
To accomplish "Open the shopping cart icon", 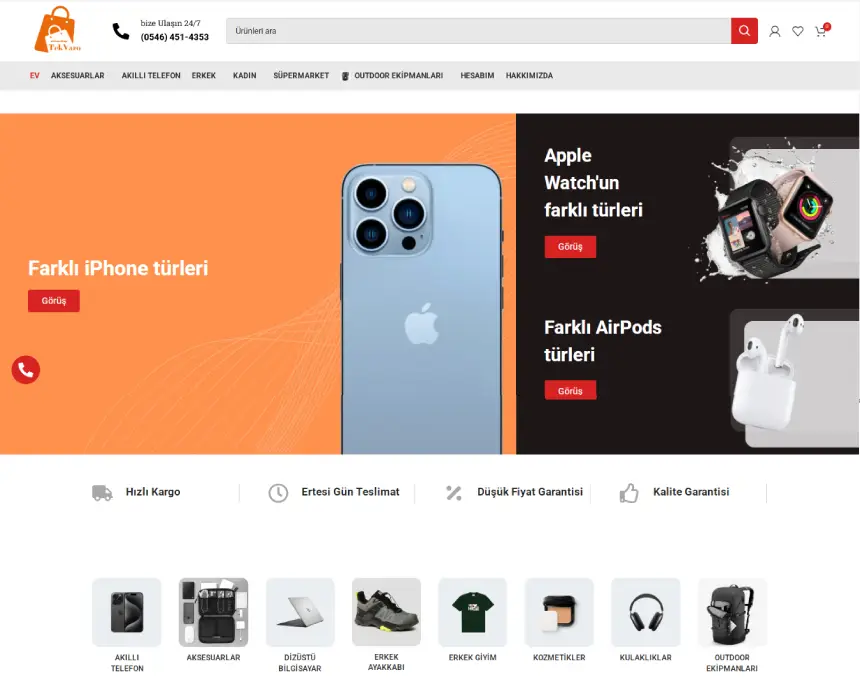I will (822, 31).
